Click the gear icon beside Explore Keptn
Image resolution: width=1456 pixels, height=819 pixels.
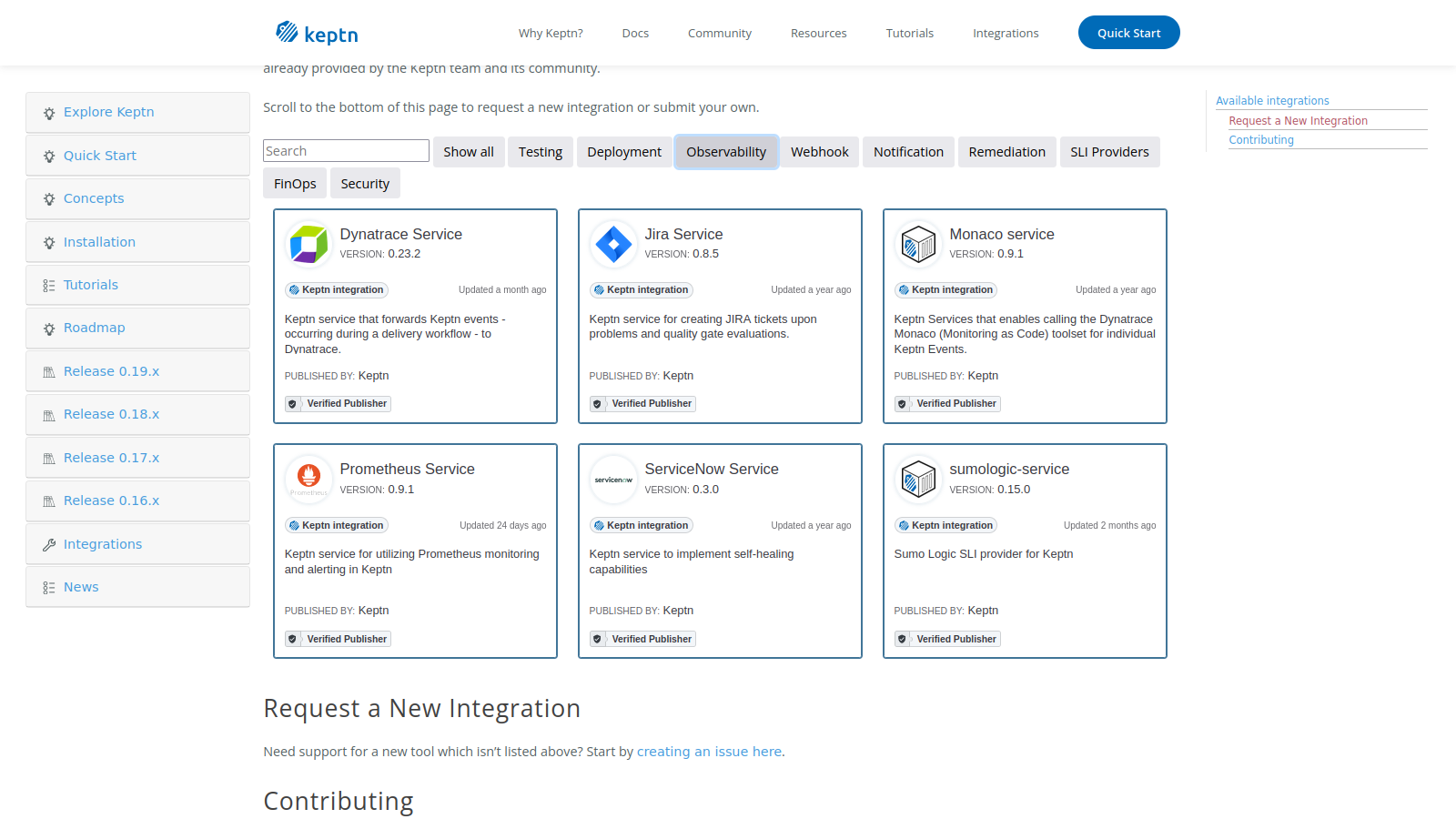click(49, 113)
